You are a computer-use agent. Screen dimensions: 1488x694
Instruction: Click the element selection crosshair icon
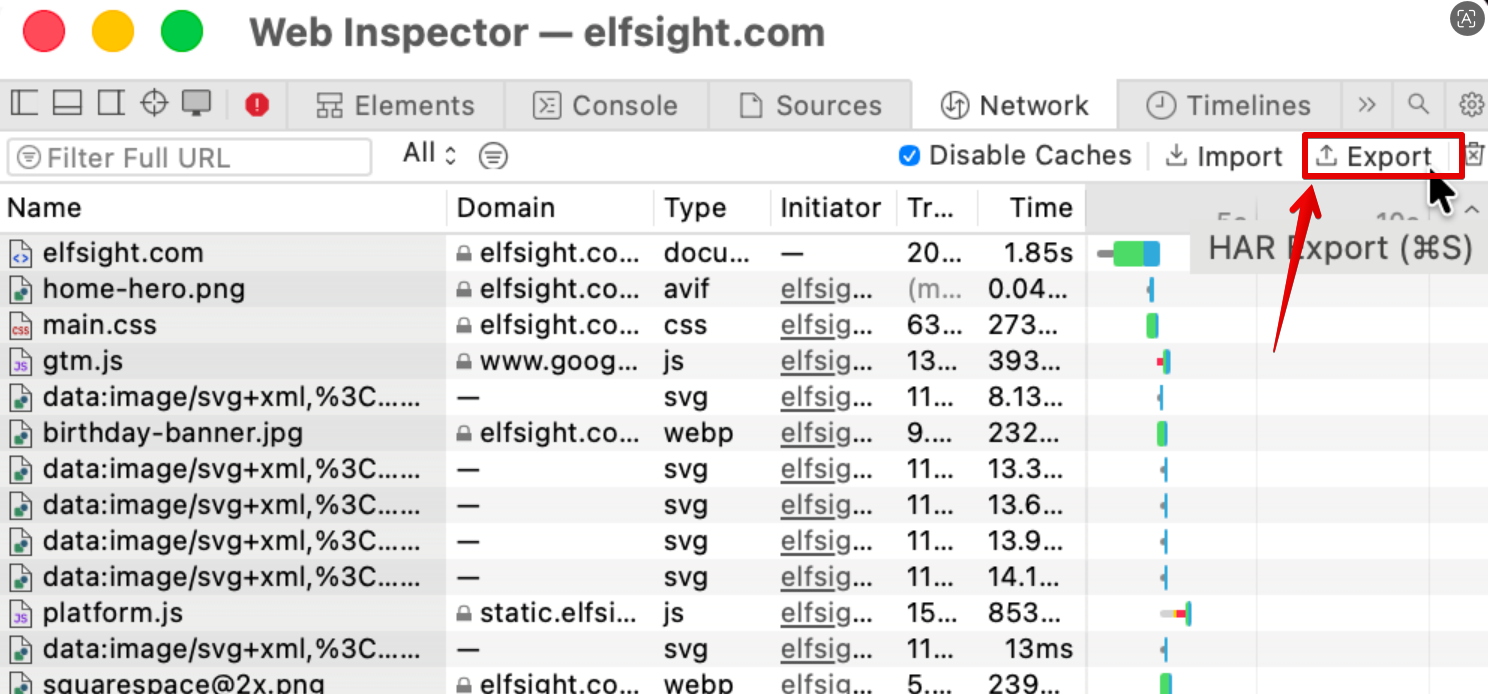[153, 103]
